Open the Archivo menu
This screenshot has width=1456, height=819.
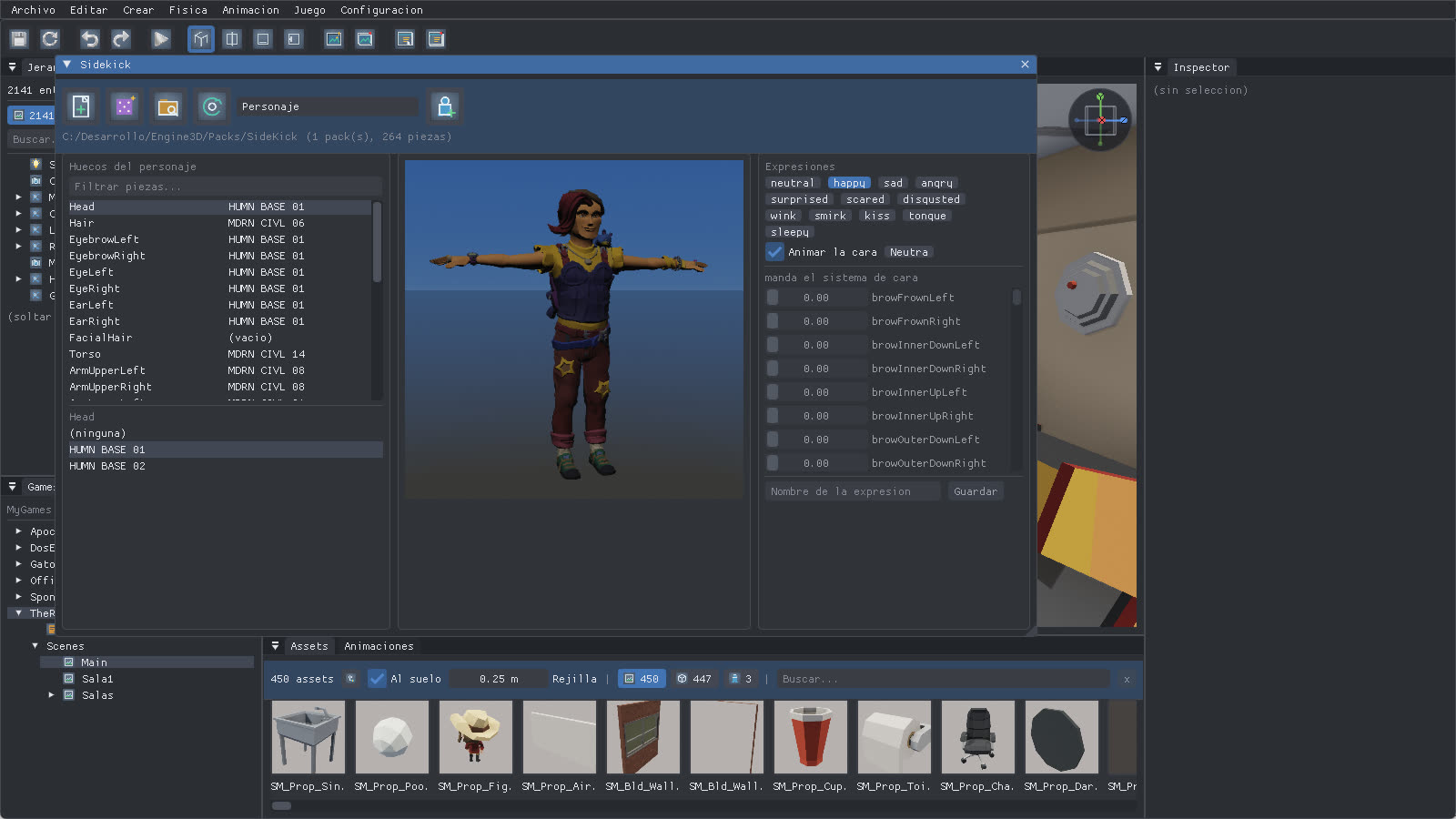point(33,10)
